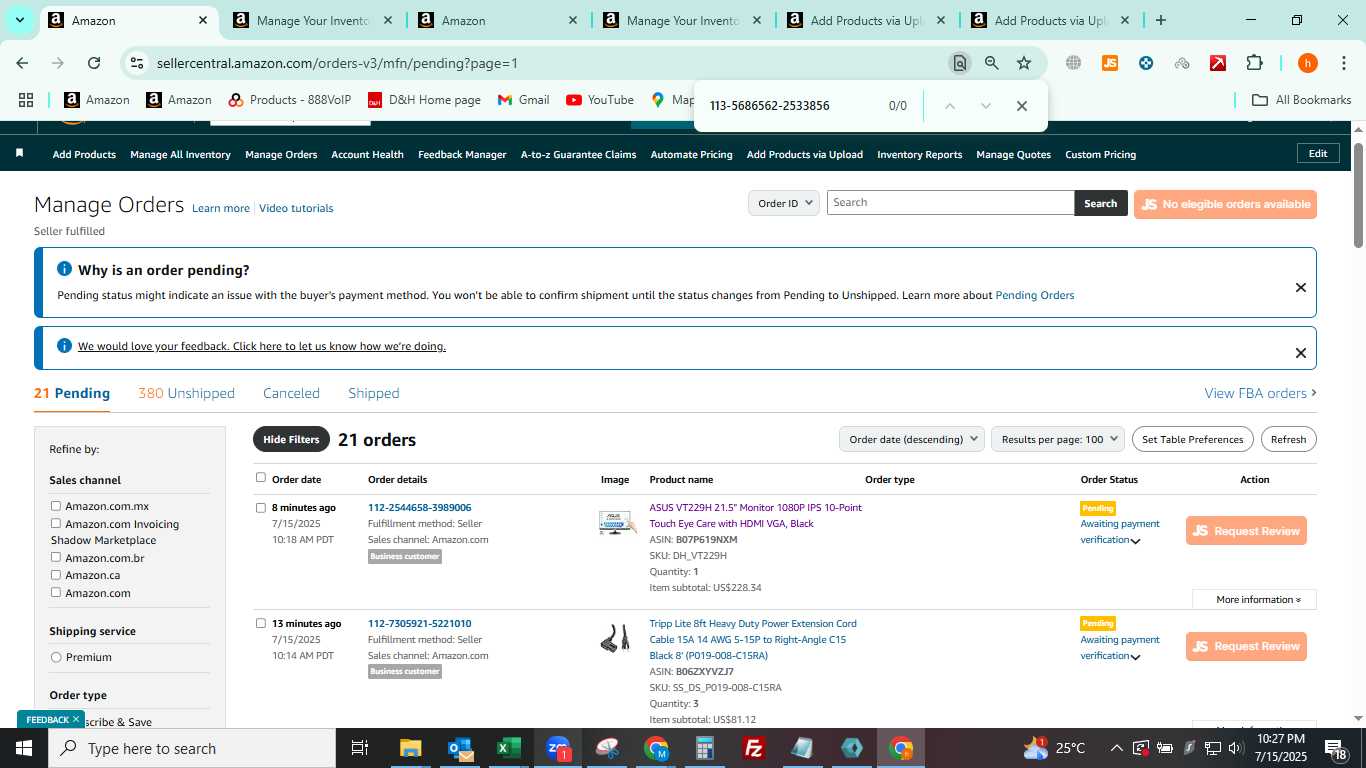
Task: Open Windows Start menu
Action: coord(24,748)
